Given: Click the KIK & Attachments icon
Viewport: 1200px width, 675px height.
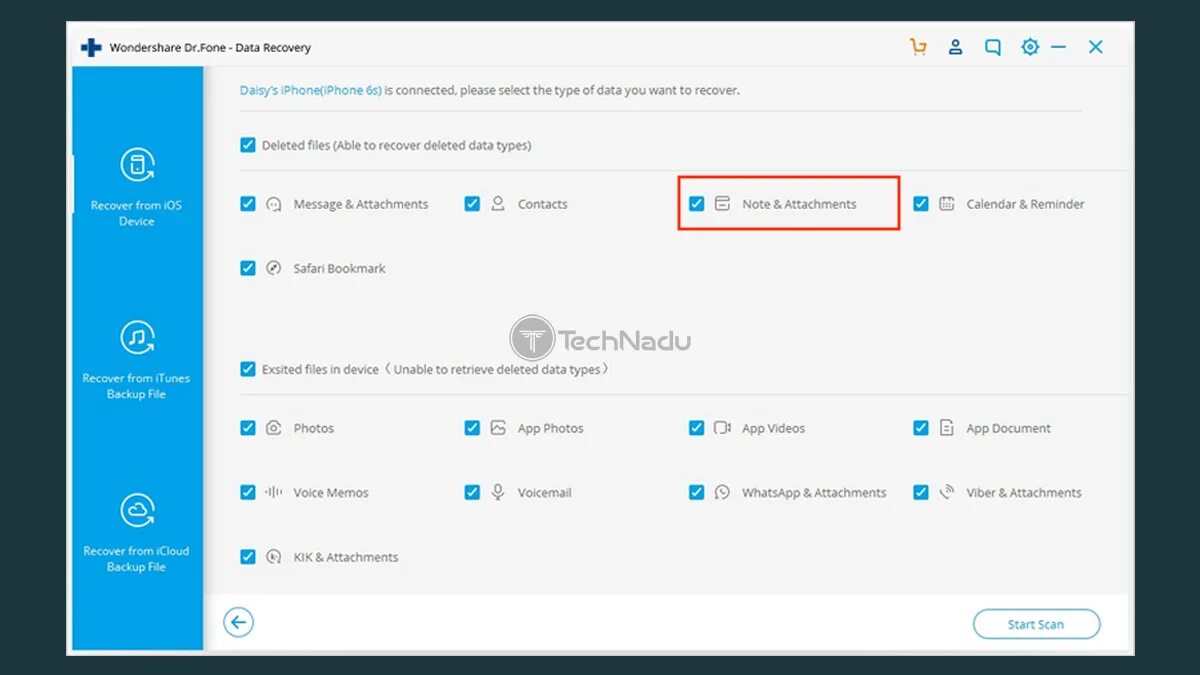Looking at the screenshot, I should click(x=274, y=557).
